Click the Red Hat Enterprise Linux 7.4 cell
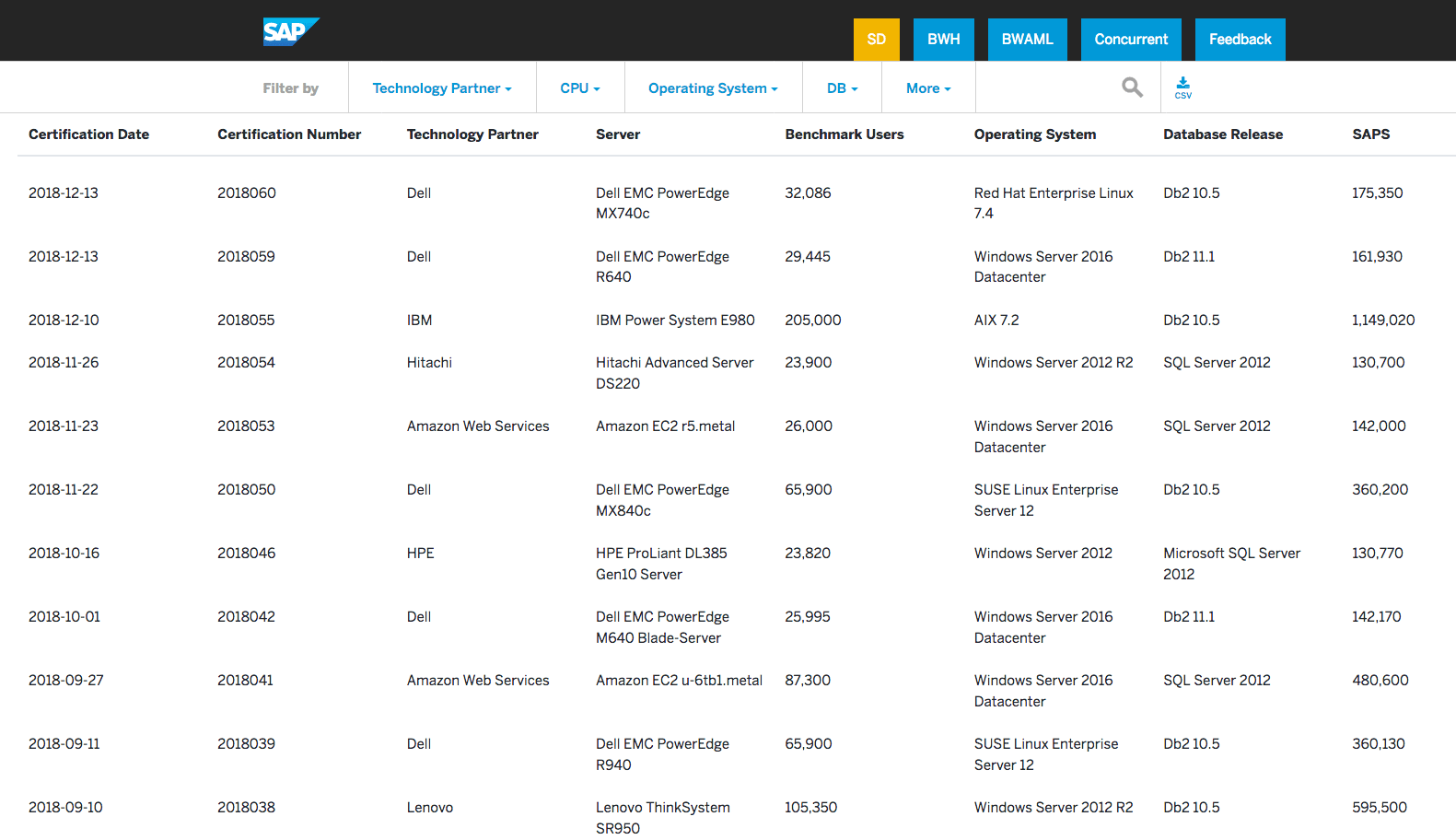1456x840 pixels. click(1054, 204)
